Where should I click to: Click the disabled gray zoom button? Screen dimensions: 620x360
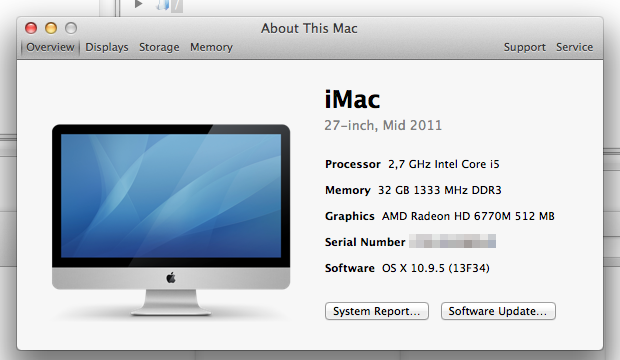71,28
